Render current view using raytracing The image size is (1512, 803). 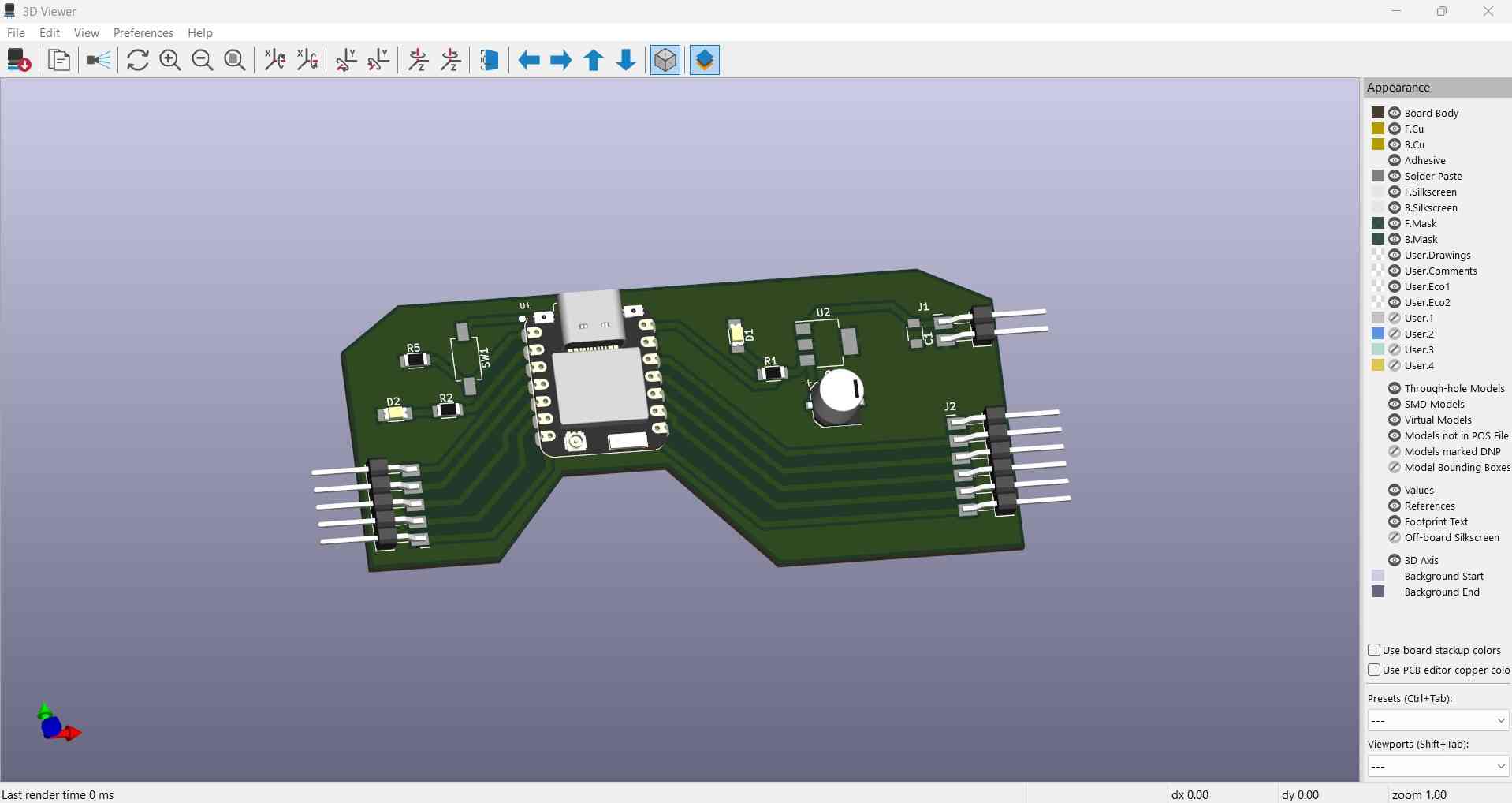(99, 60)
